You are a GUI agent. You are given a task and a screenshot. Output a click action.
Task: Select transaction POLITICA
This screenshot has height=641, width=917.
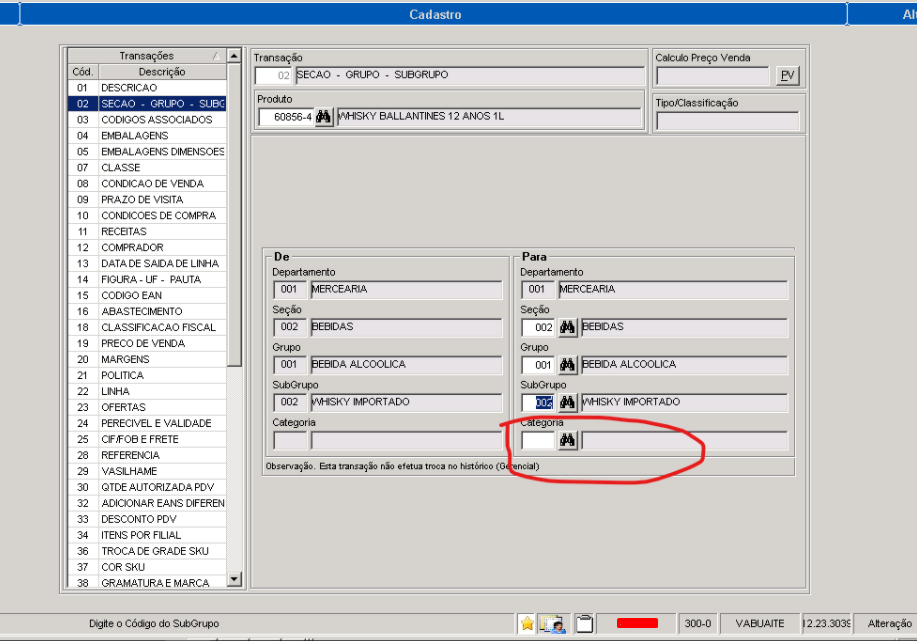pyautogui.click(x=147, y=375)
